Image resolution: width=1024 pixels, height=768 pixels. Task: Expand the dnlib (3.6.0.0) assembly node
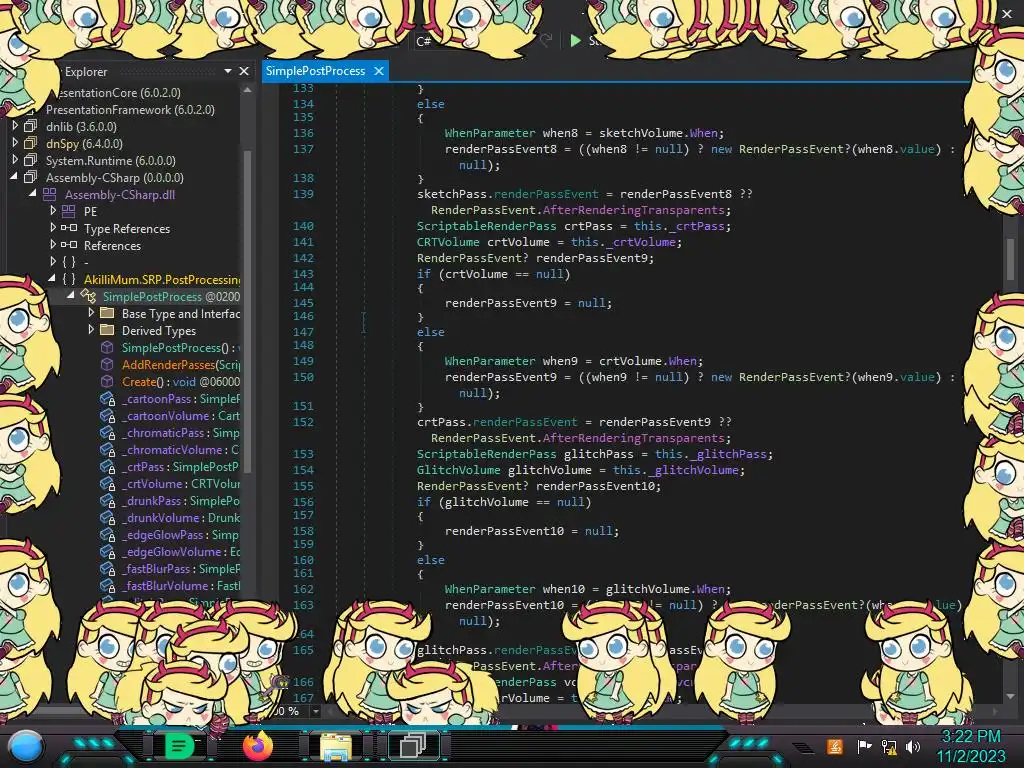coord(15,126)
